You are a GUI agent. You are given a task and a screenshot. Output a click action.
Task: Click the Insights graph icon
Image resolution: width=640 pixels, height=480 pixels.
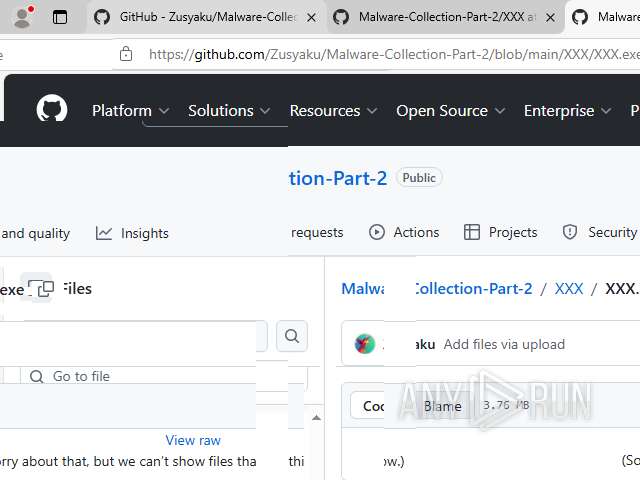coord(104,233)
